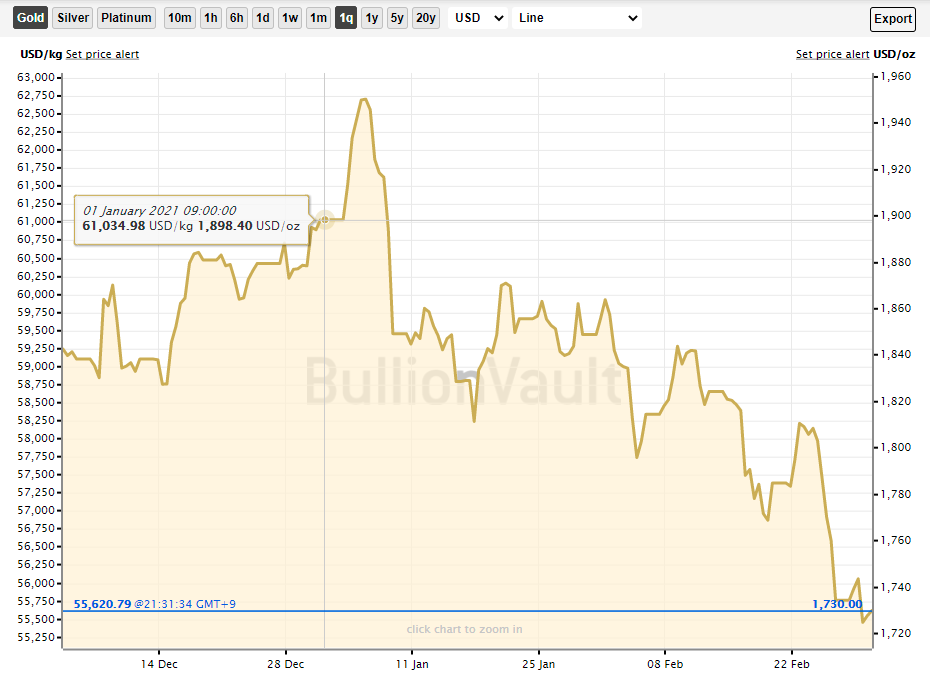Screen dimensions: 930x678
Task: Switch to Silver prices
Action: 73,18
